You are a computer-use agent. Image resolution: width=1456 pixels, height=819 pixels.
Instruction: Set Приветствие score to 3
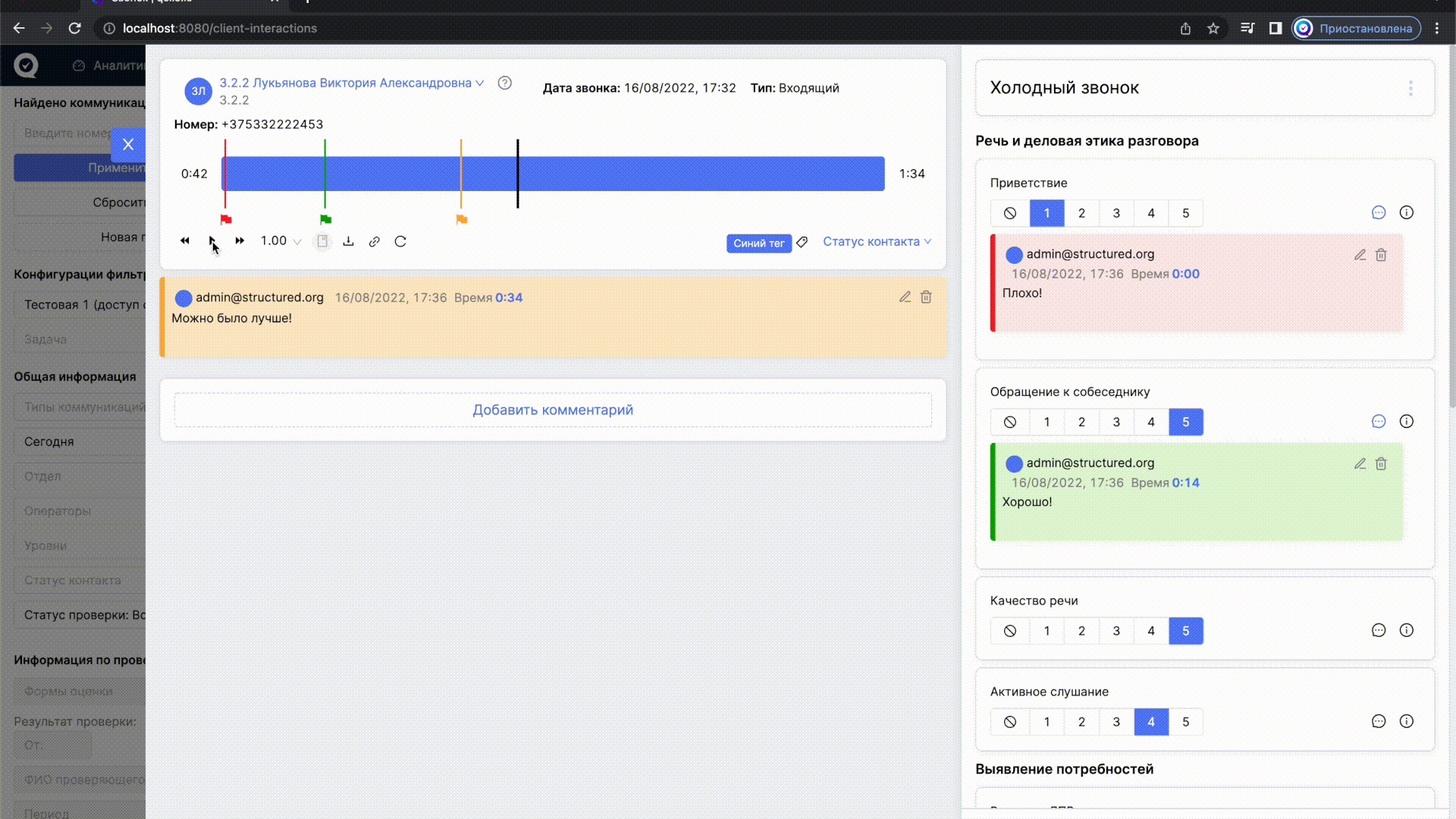(1116, 213)
